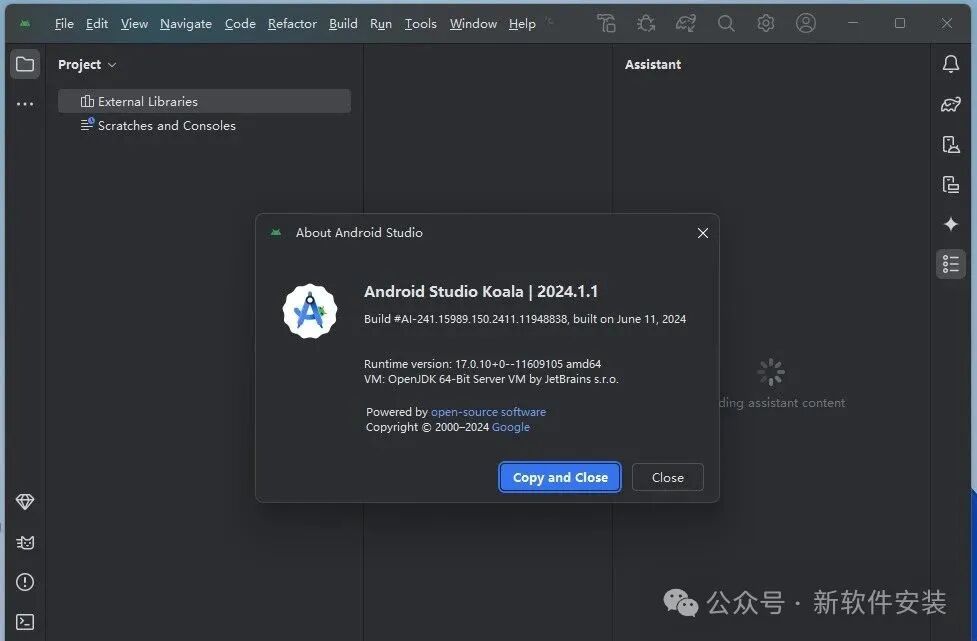Open IDE settings gear icon
977x641 pixels.
click(x=766, y=24)
